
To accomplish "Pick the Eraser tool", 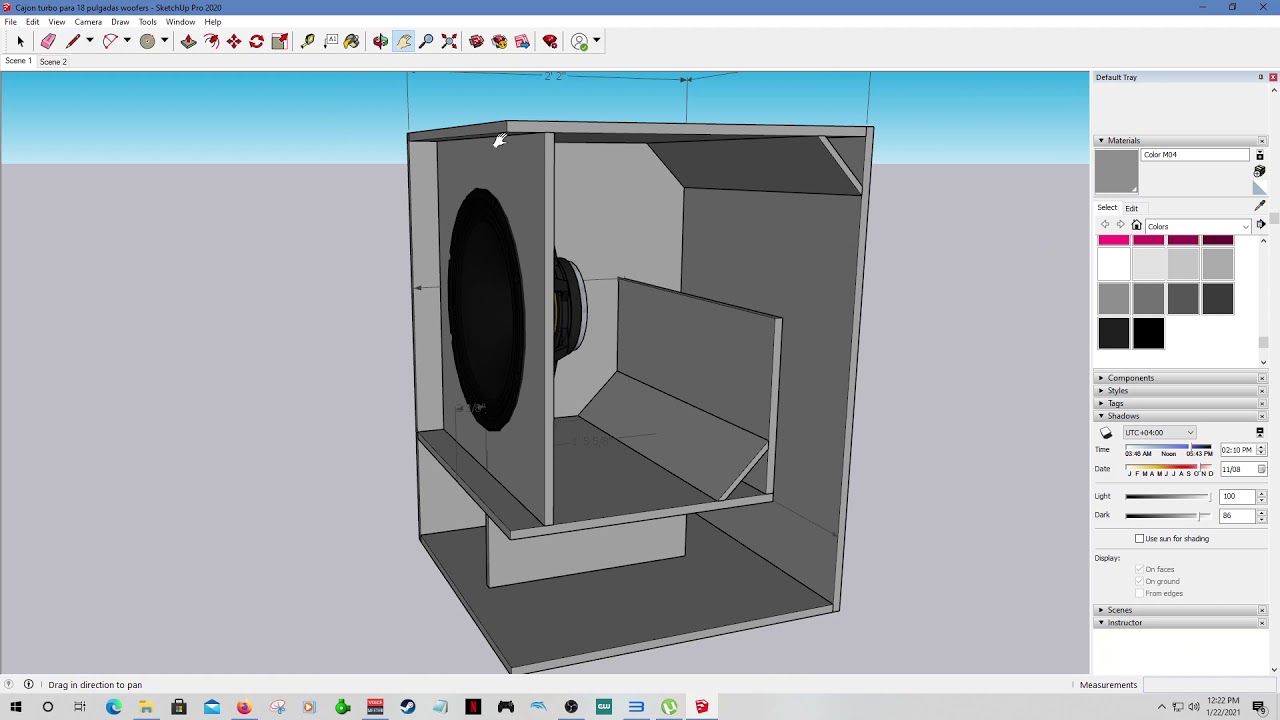I will click(x=48, y=41).
